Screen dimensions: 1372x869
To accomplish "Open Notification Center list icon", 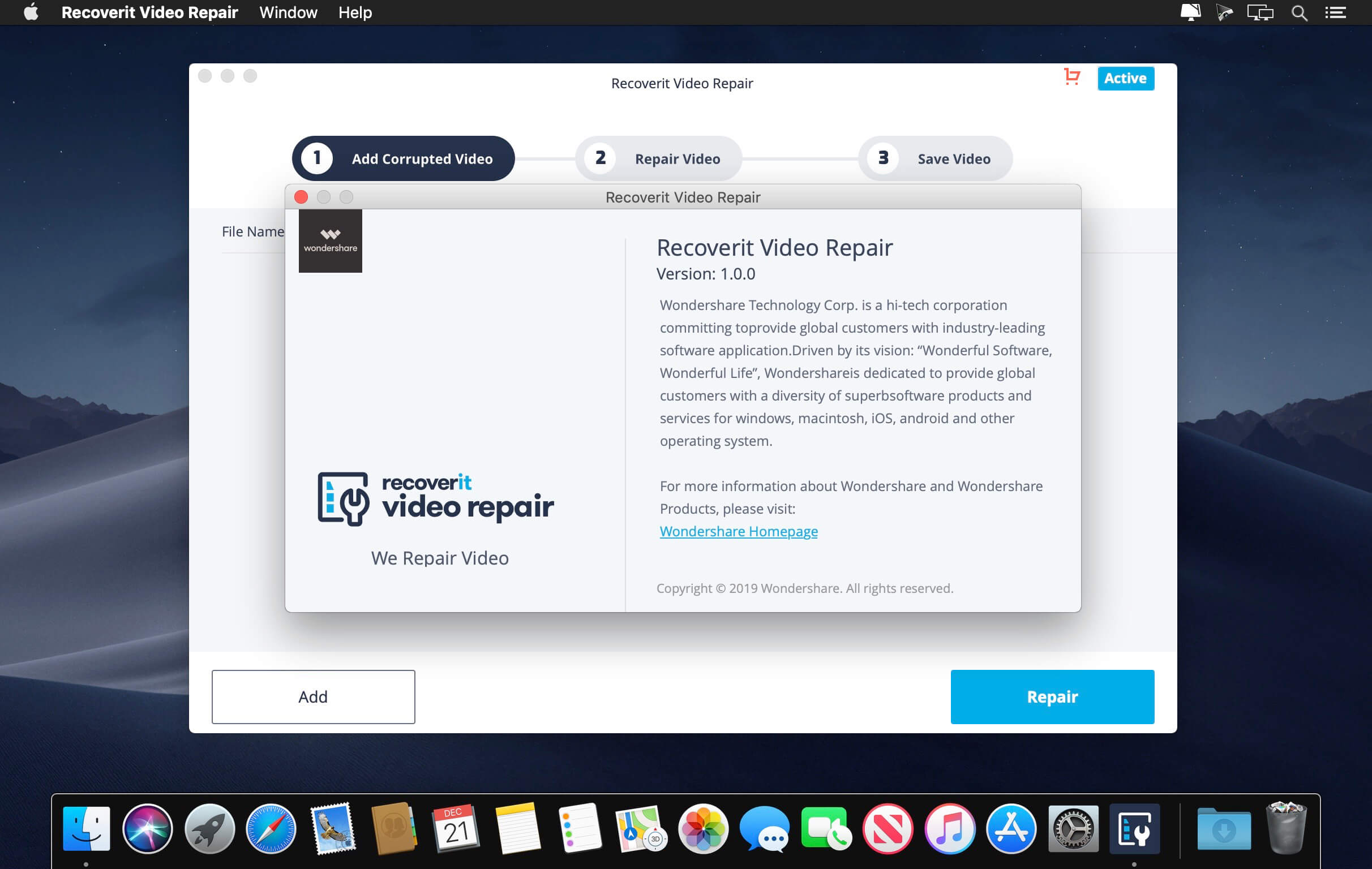I will pyautogui.click(x=1336, y=12).
